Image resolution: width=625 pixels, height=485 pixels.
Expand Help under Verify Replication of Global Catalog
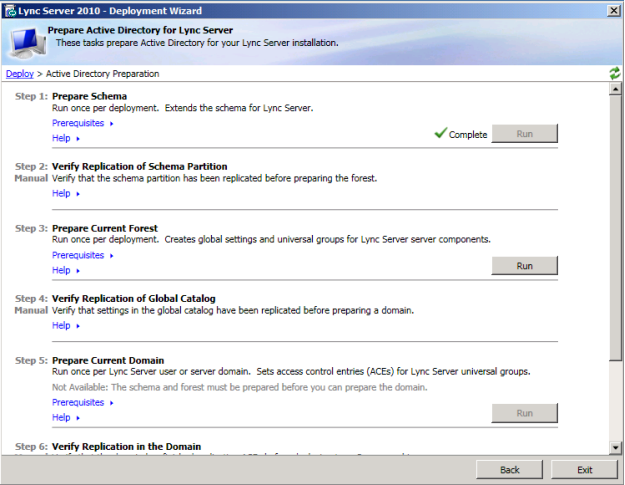click(65, 325)
